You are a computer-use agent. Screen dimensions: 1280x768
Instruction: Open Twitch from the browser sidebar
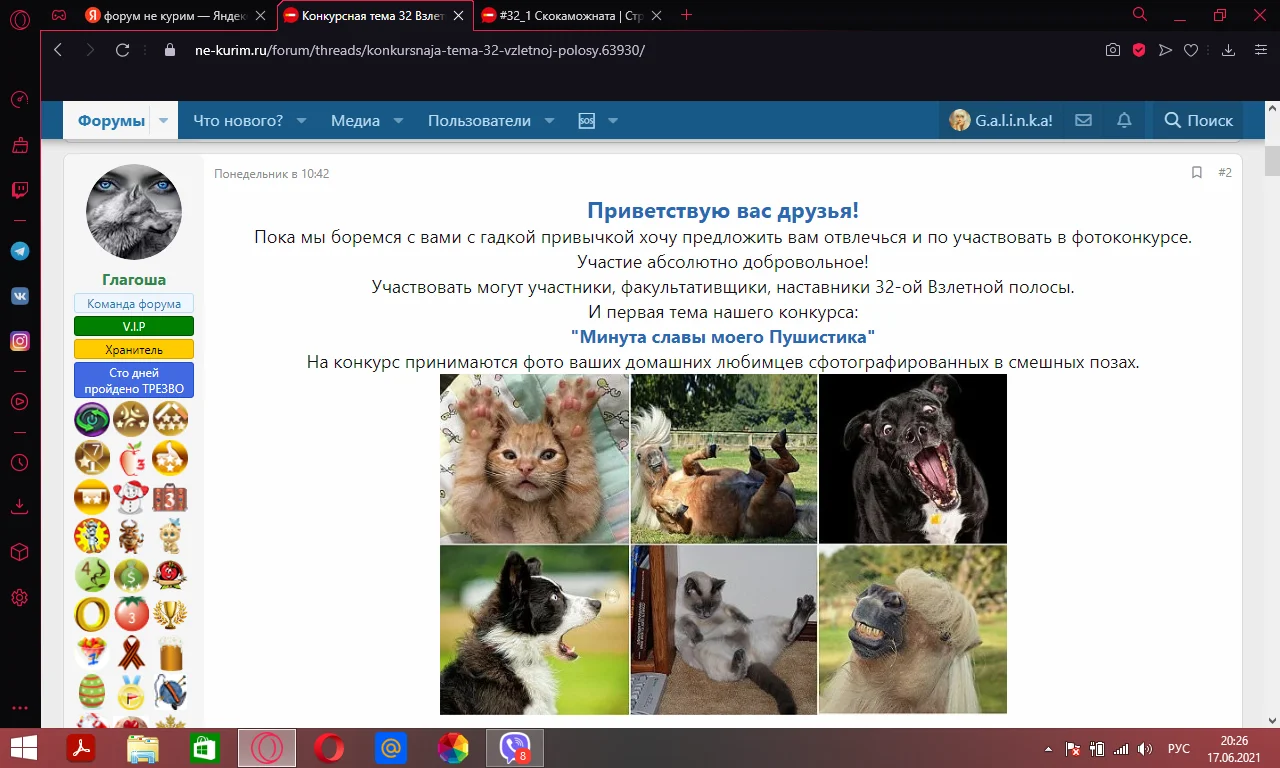[x=19, y=190]
